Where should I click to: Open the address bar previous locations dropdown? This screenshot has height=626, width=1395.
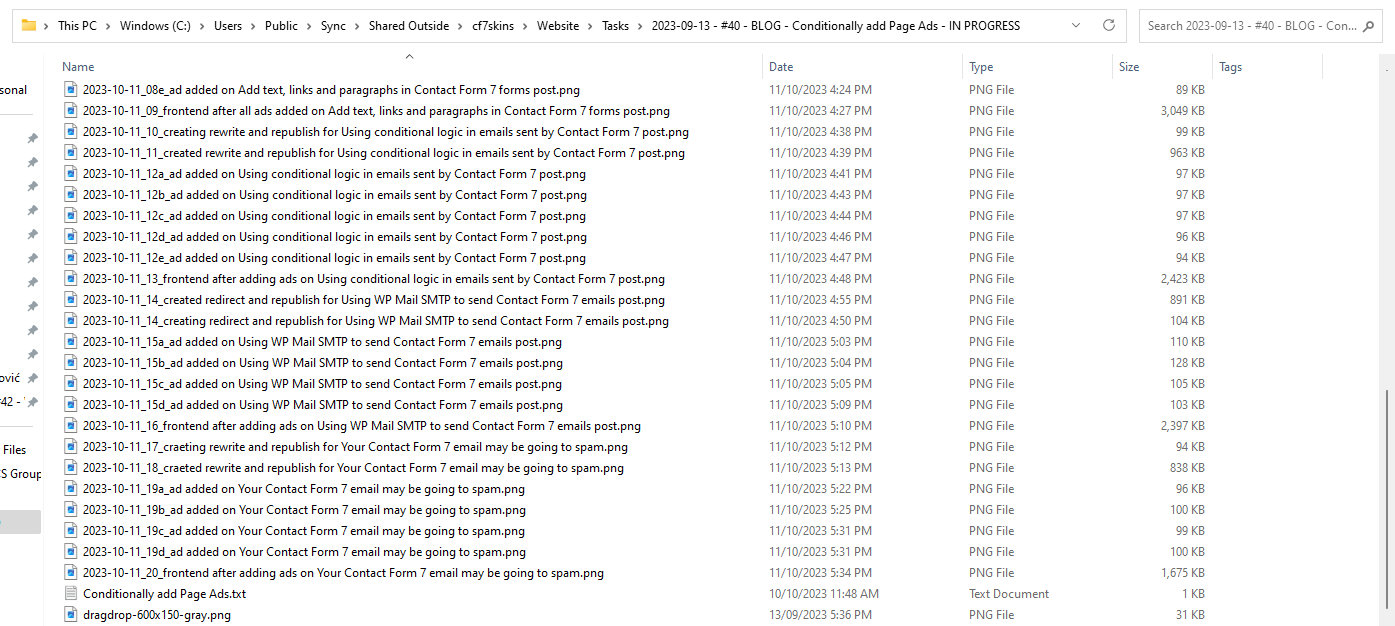coord(1075,25)
